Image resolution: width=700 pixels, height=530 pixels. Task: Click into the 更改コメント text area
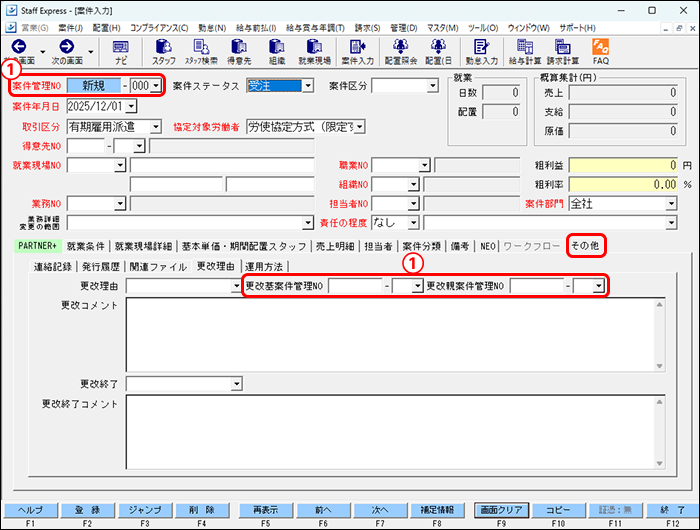tap(396, 335)
